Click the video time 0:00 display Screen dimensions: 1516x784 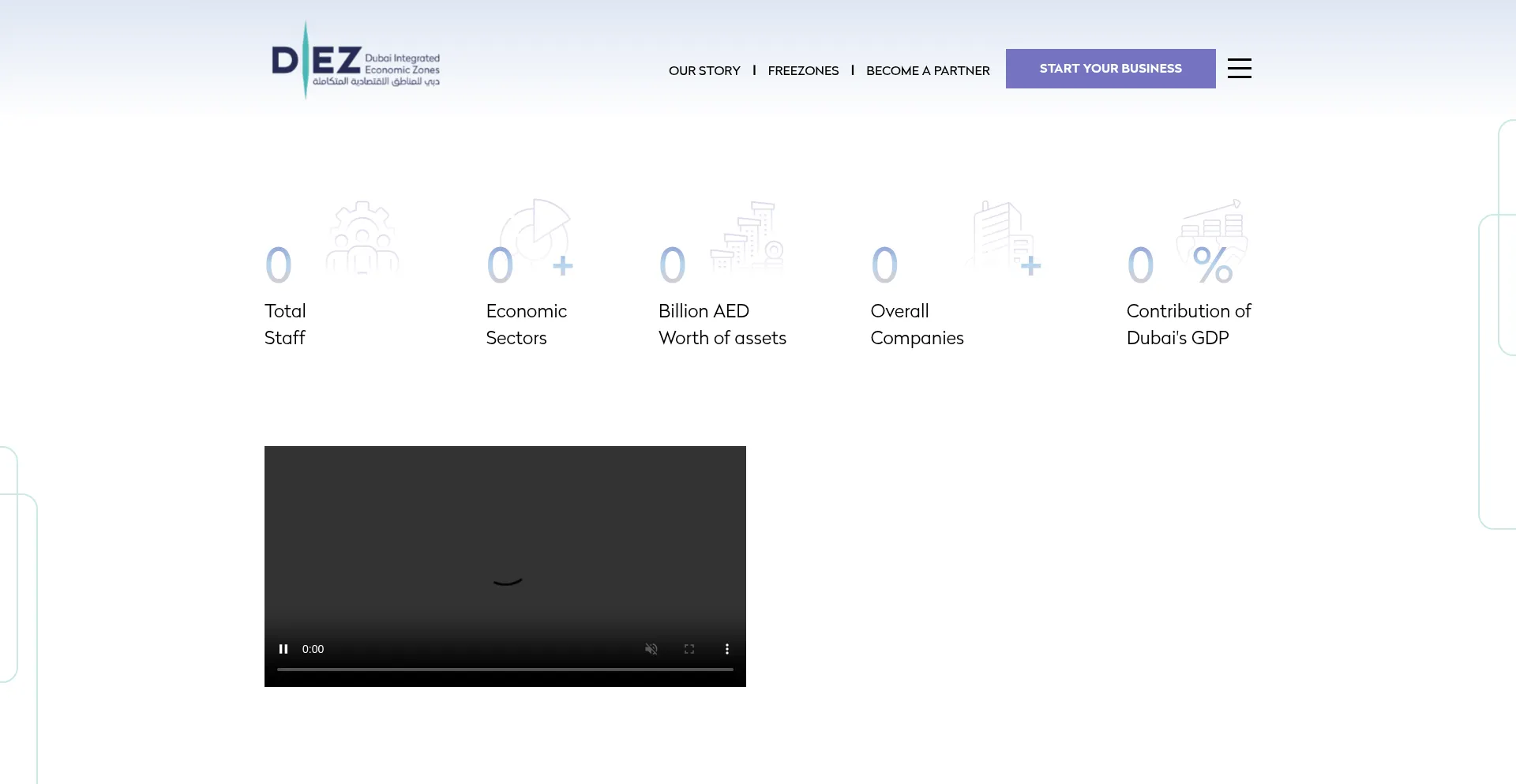pyautogui.click(x=313, y=649)
